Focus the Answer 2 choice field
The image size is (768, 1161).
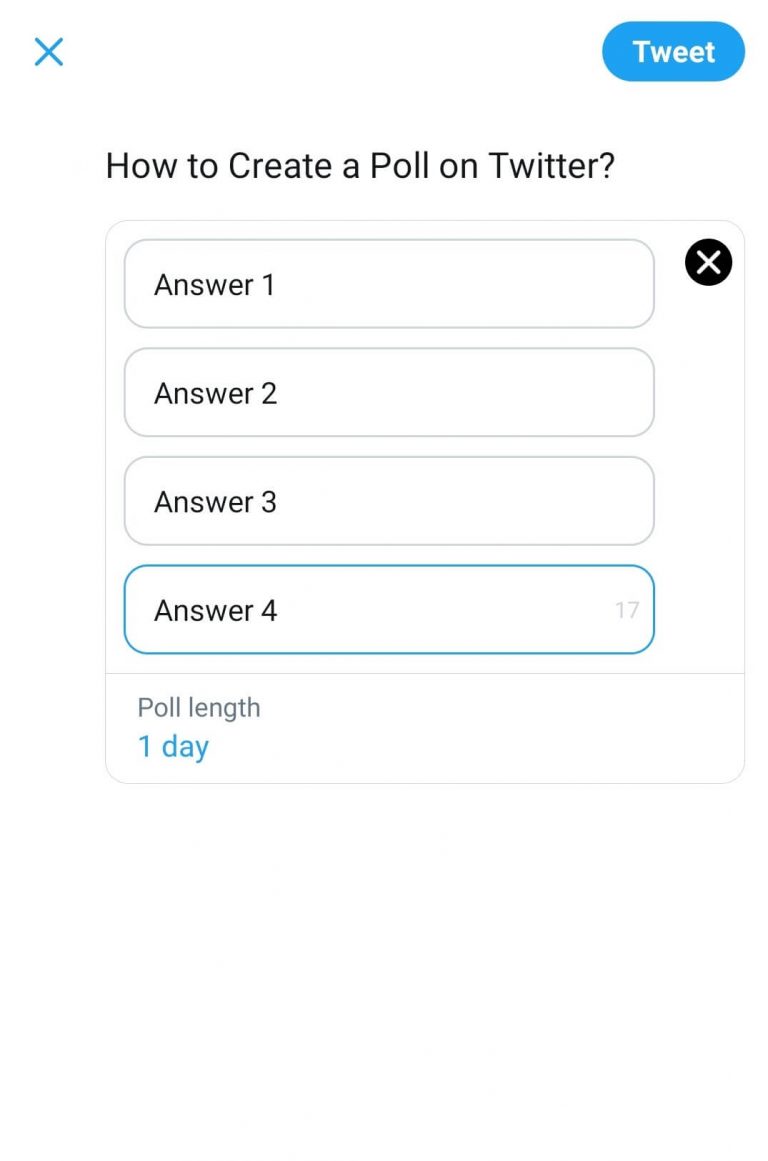(389, 392)
